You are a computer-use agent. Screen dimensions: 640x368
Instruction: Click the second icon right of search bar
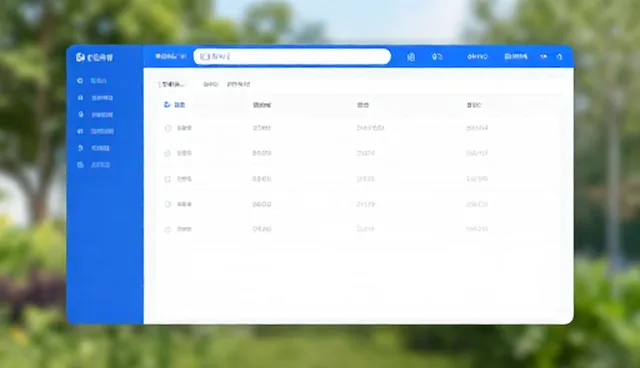point(437,57)
